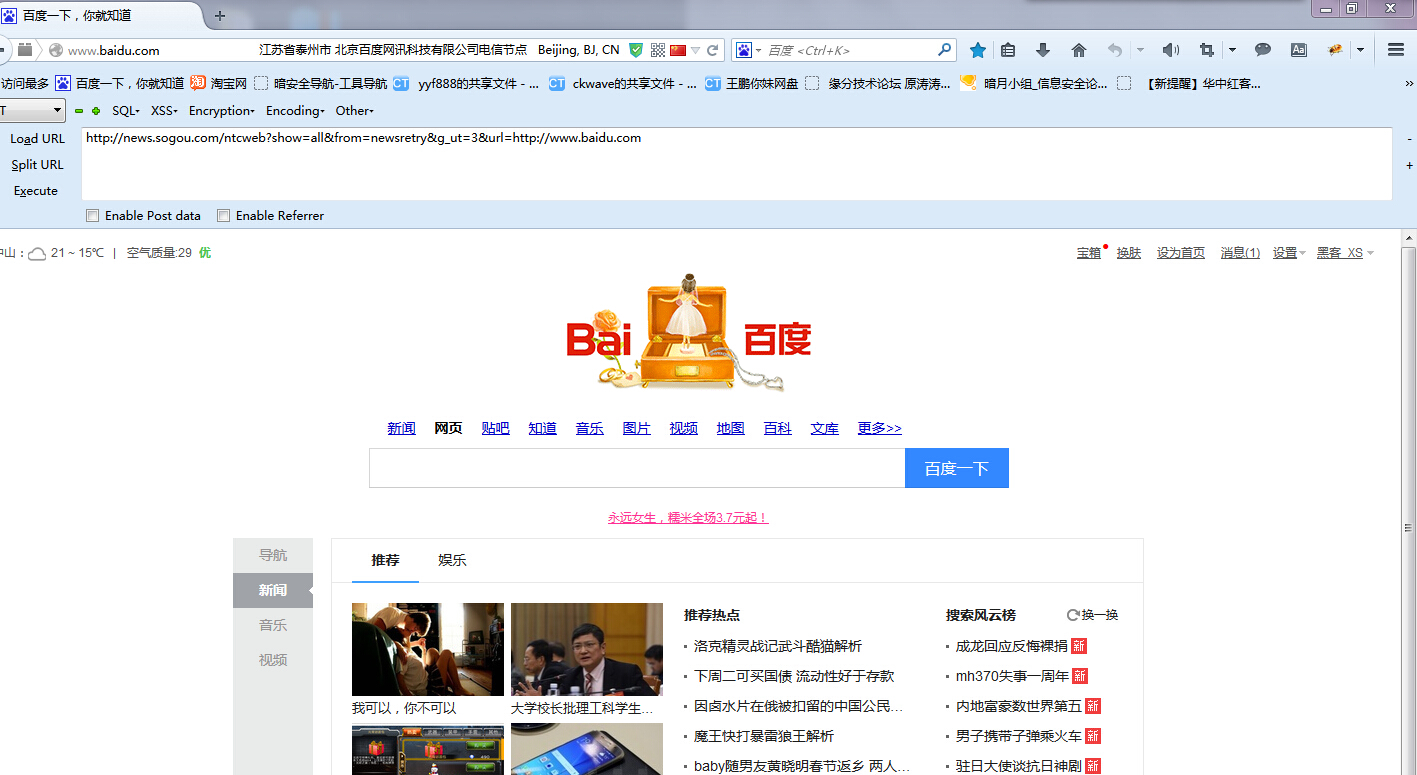Image resolution: width=1417 pixels, height=775 pixels.
Task: Click the Load URL button
Action: (x=37, y=139)
